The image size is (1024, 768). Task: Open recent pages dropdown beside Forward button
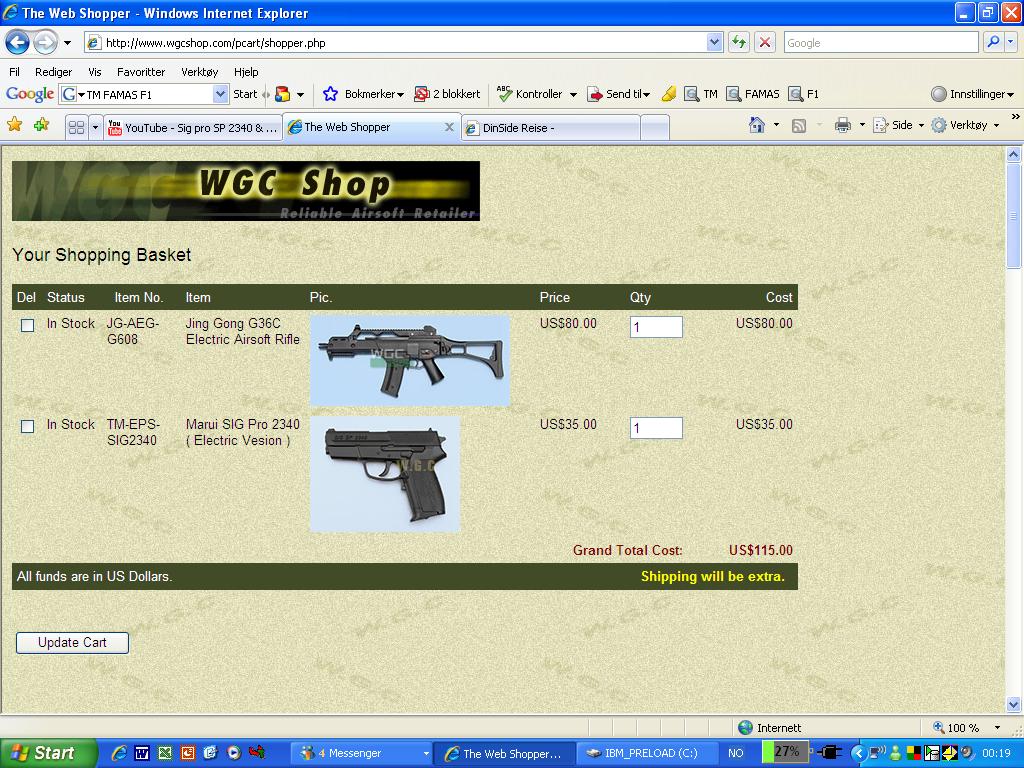67,44
